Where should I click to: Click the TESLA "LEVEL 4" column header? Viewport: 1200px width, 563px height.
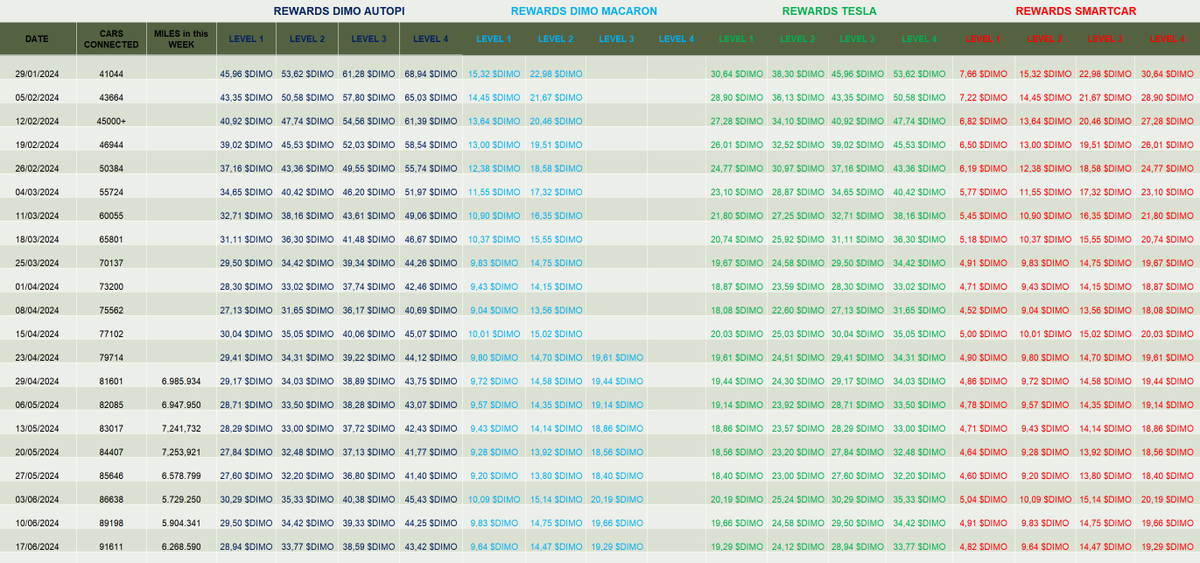(920, 39)
